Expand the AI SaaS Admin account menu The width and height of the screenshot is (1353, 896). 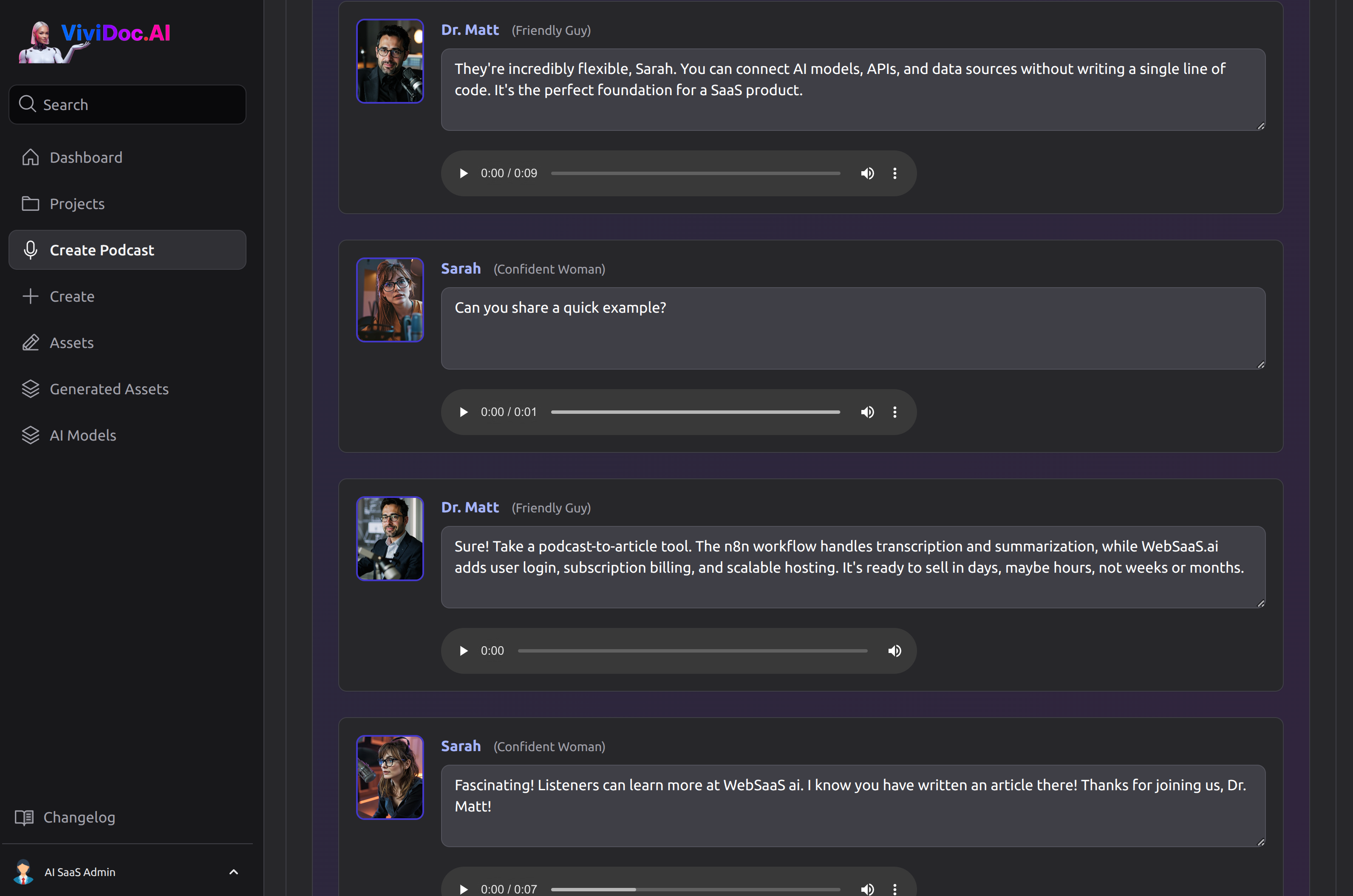(x=233, y=872)
